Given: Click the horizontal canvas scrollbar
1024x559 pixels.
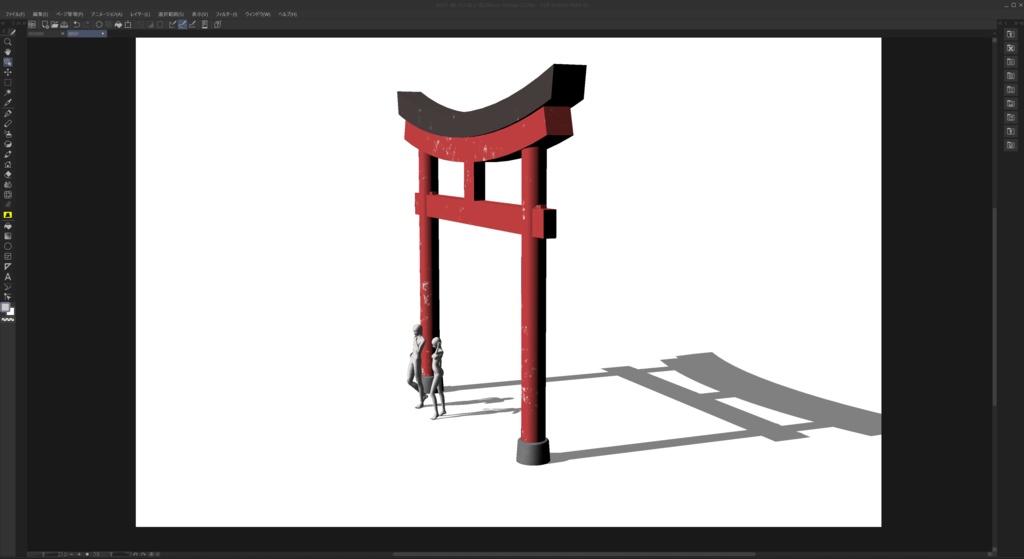Looking at the screenshot, I should tap(573, 554).
